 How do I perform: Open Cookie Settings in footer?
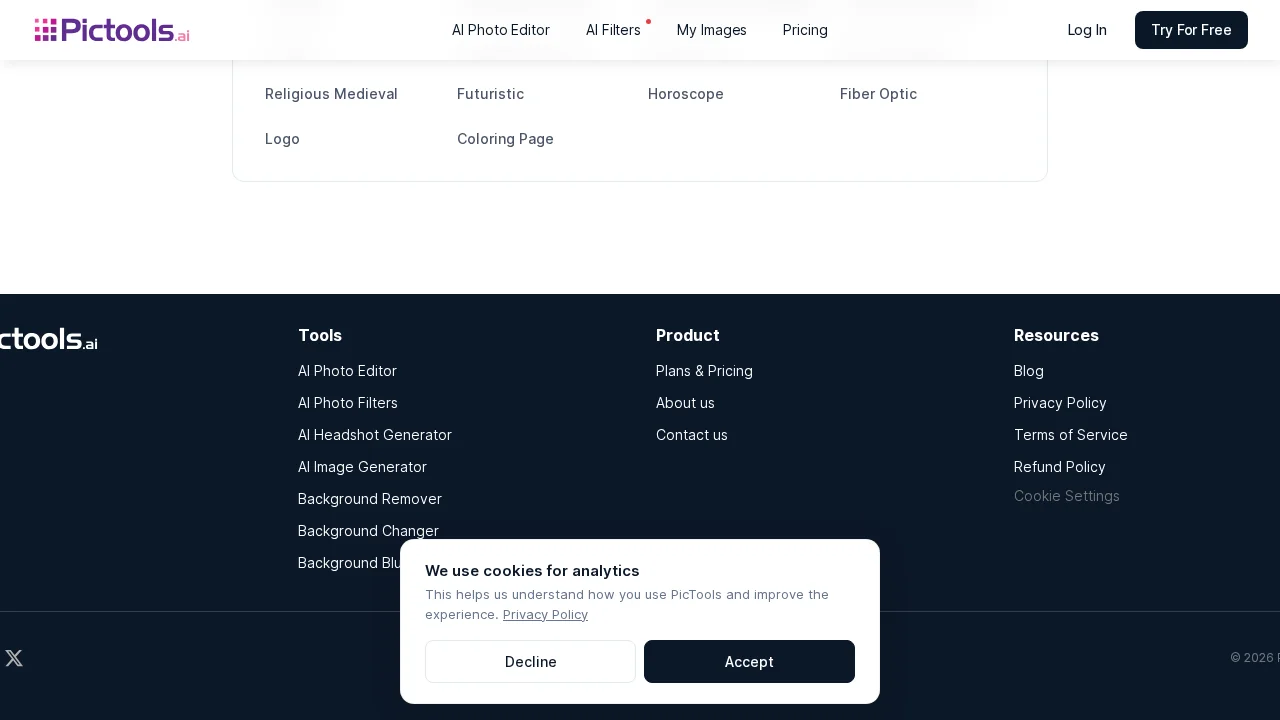tap(1066, 496)
